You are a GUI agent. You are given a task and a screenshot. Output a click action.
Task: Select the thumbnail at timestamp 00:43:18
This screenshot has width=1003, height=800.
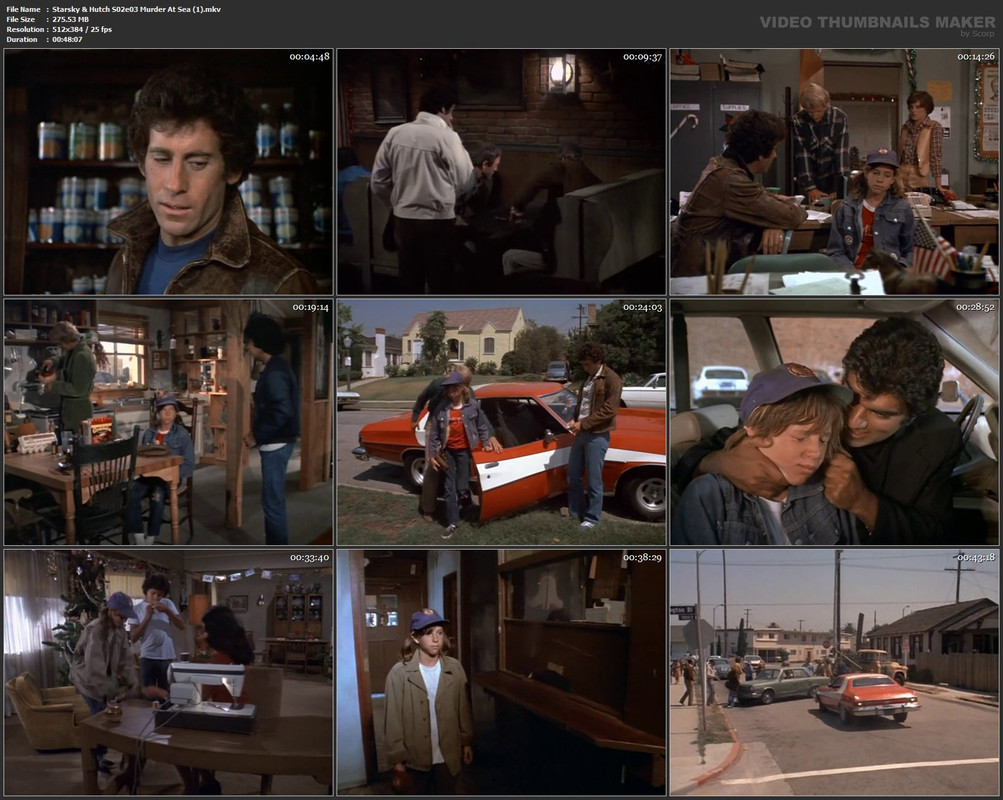tap(834, 673)
